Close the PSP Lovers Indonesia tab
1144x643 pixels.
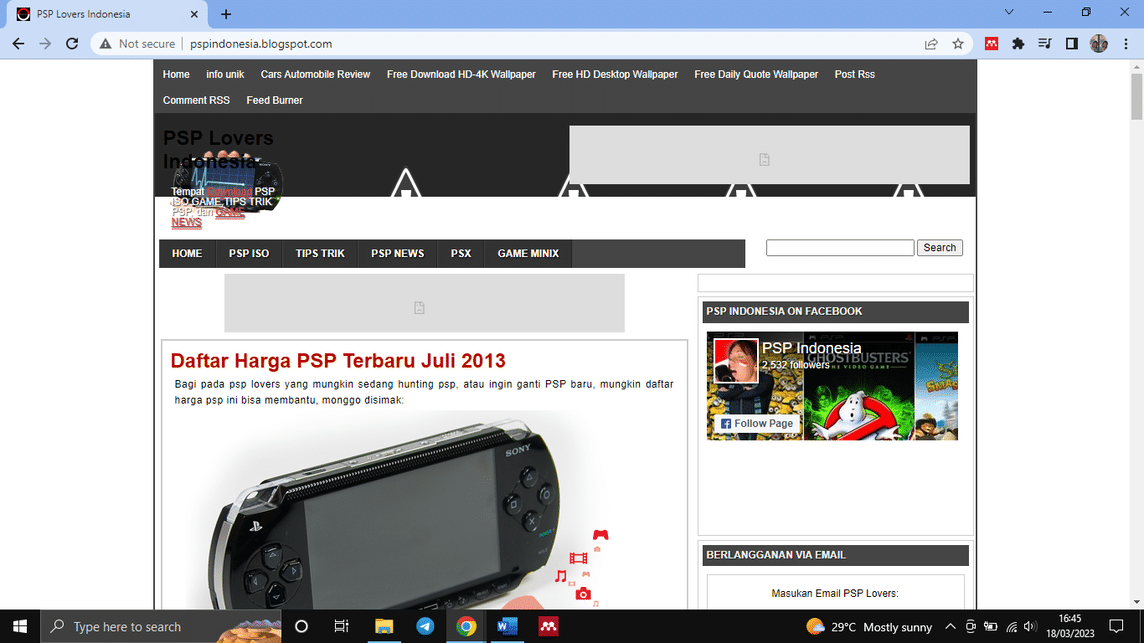194,14
